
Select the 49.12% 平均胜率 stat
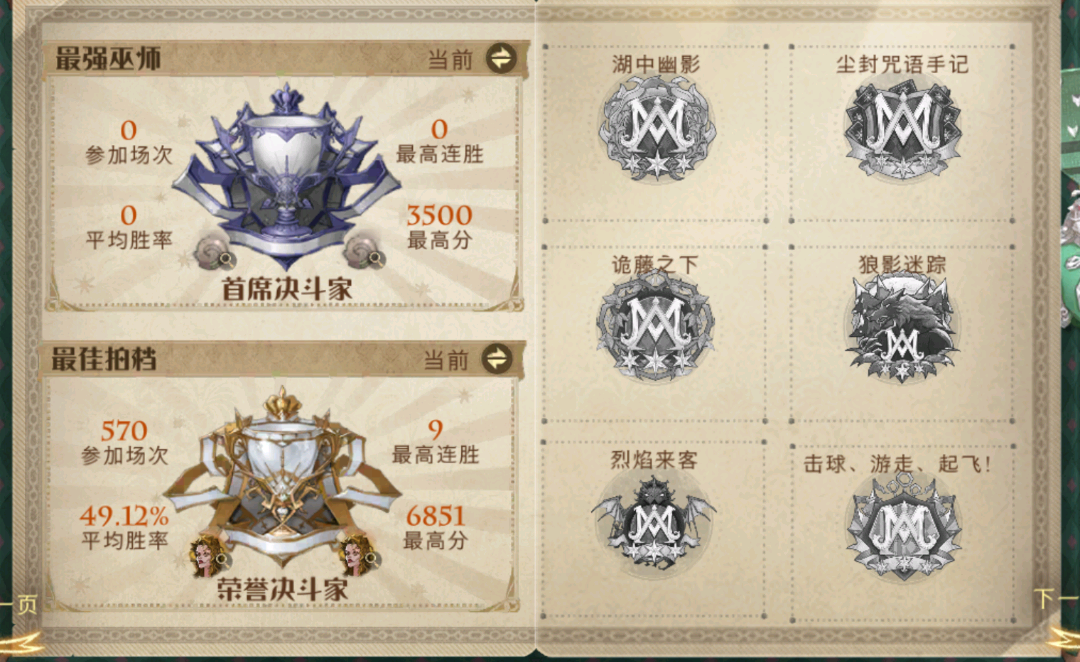[125, 527]
